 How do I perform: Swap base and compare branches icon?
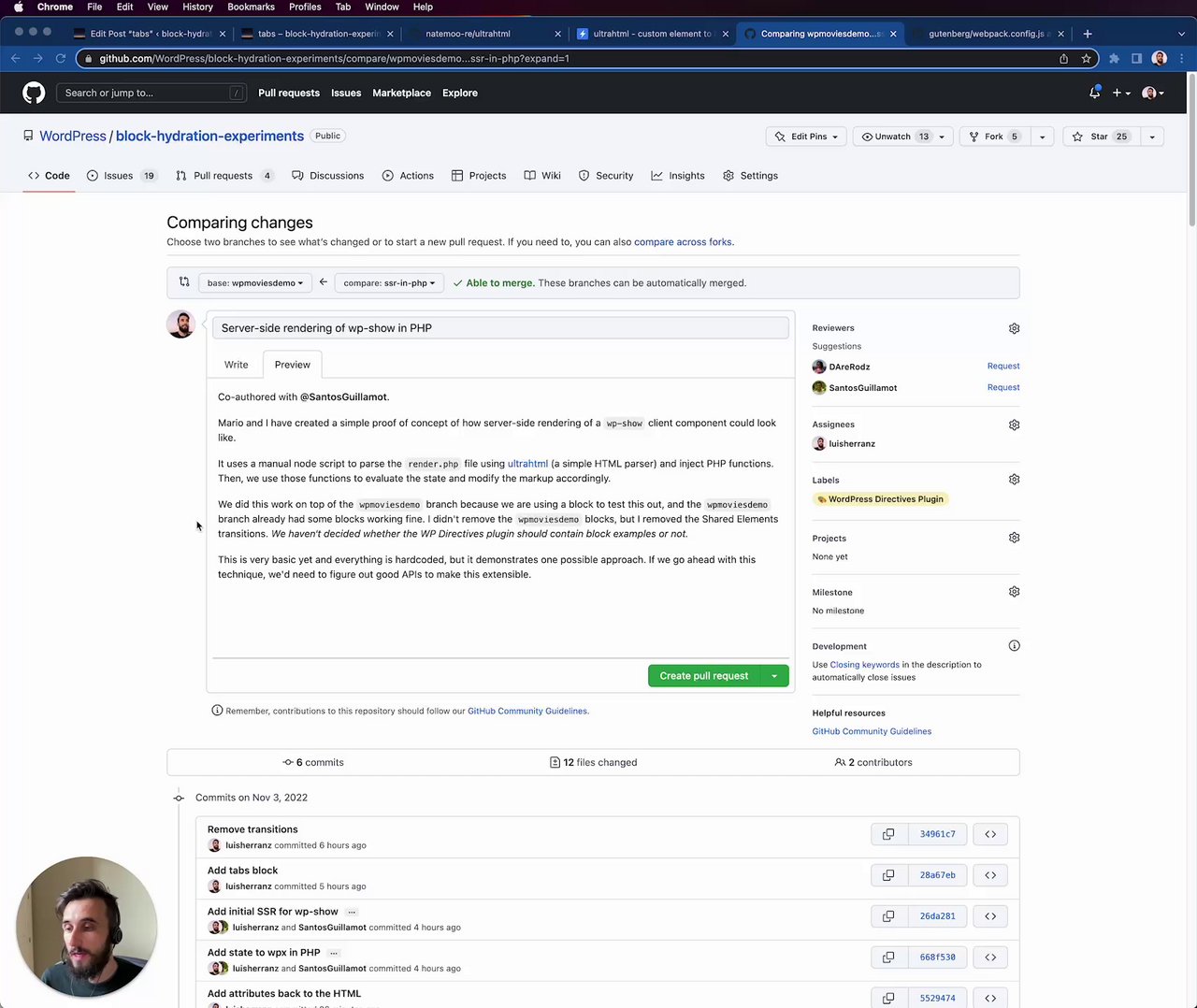click(x=184, y=282)
